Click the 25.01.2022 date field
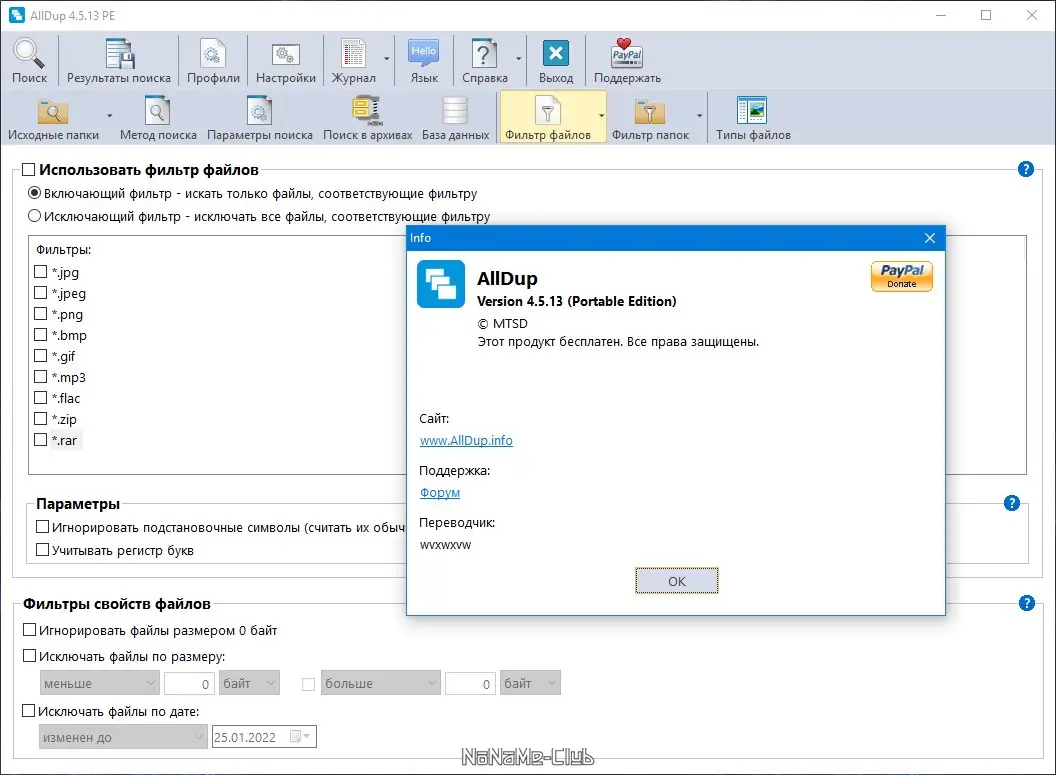 264,737
